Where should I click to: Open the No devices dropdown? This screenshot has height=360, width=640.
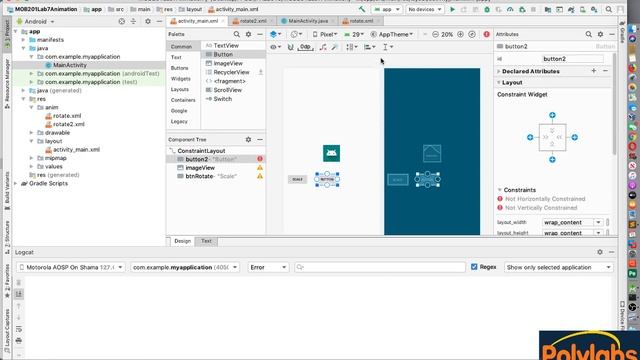424,9
